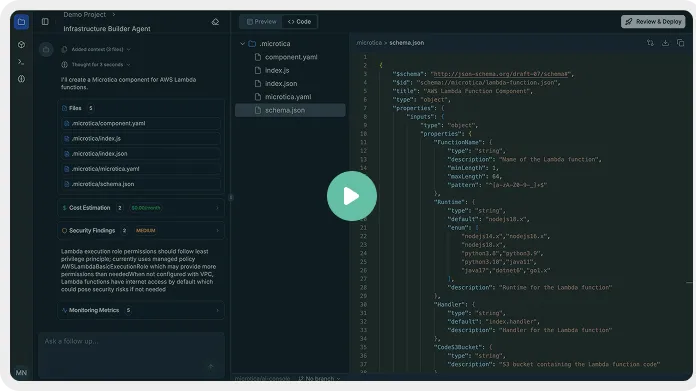Open the folder icon in the left sidebar
This screenshot has width=696, height=391.
click(21, 22)
